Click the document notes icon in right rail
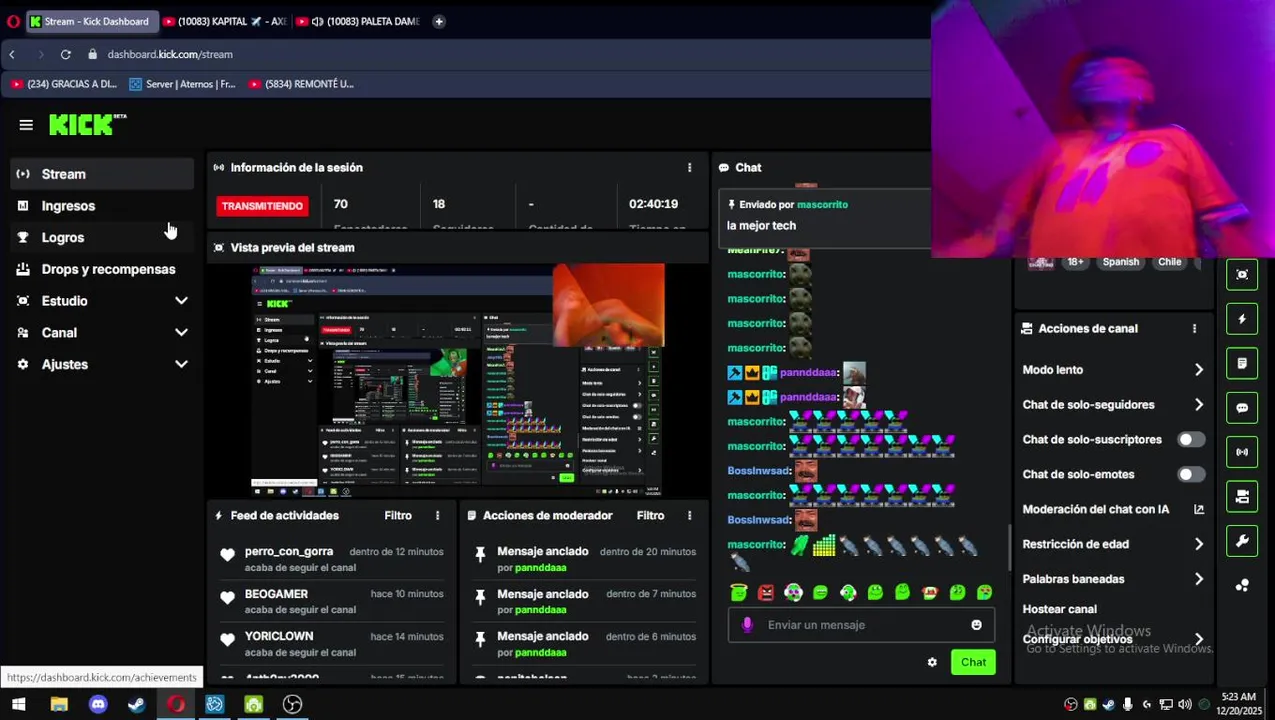The image size is (1275, 720). coord(1242,364)
